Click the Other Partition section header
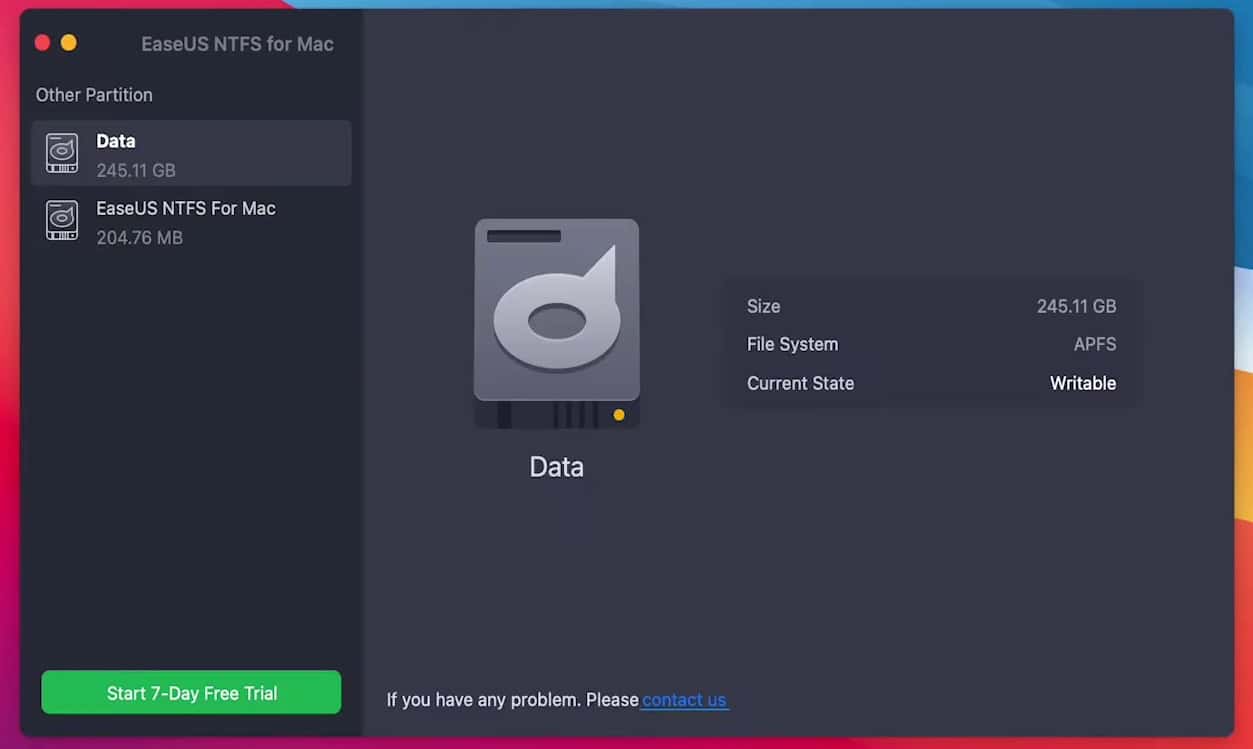 coord(93,95)
